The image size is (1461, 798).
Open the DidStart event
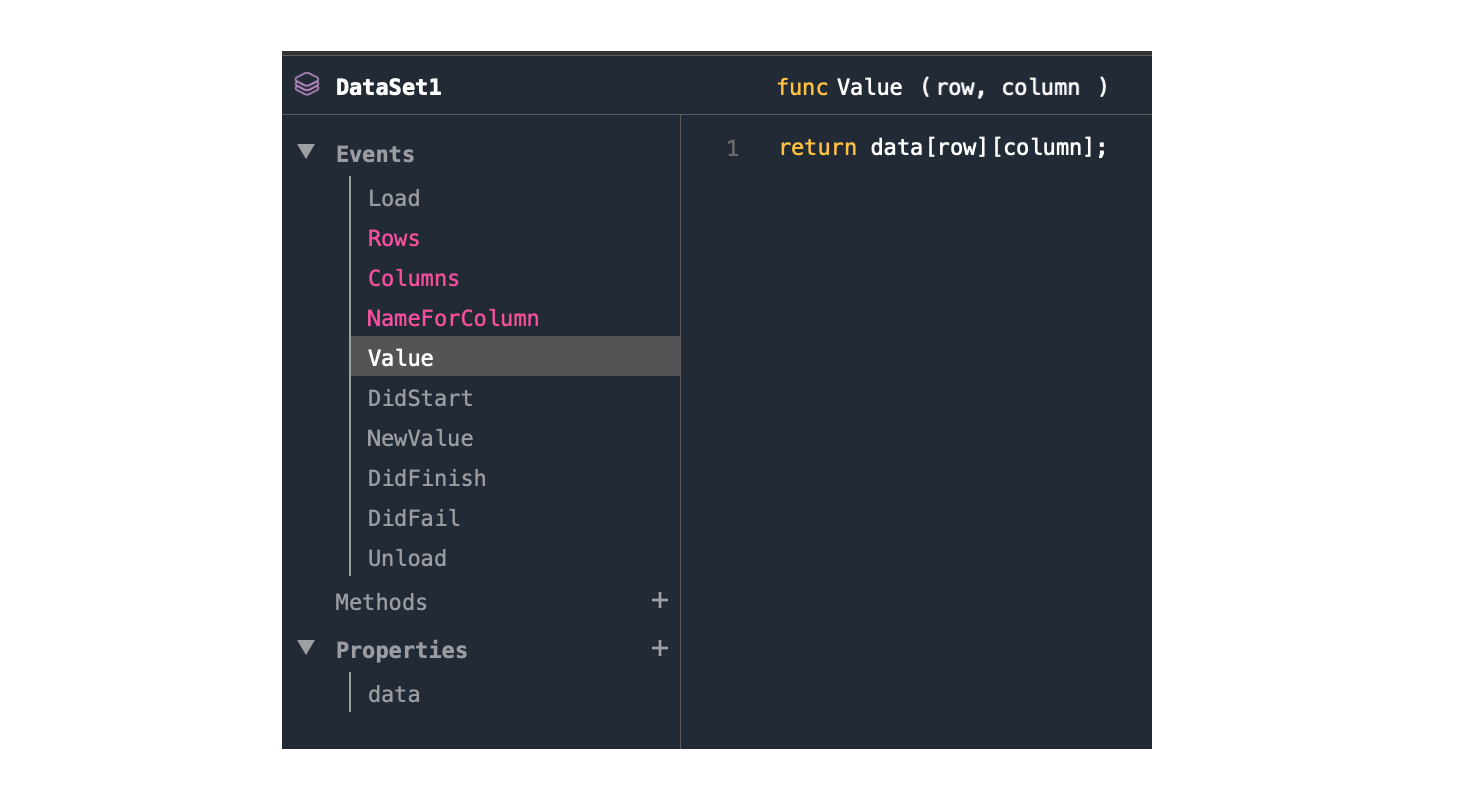[x=420, y=398]
